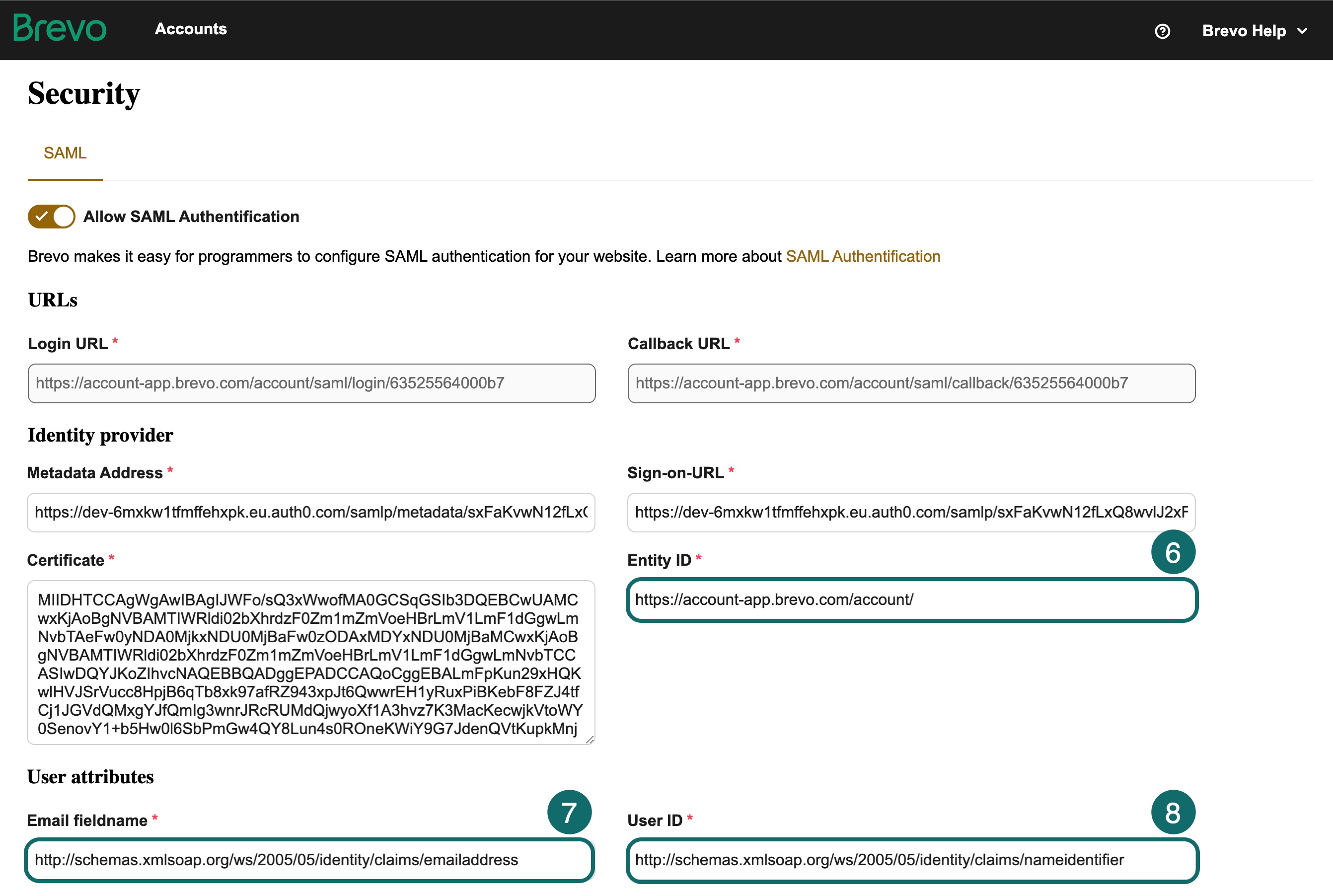The height and width of the screenshot is (896, 1333).
Task: Click the Metadata Address label
Action: [x=95, y=473]
